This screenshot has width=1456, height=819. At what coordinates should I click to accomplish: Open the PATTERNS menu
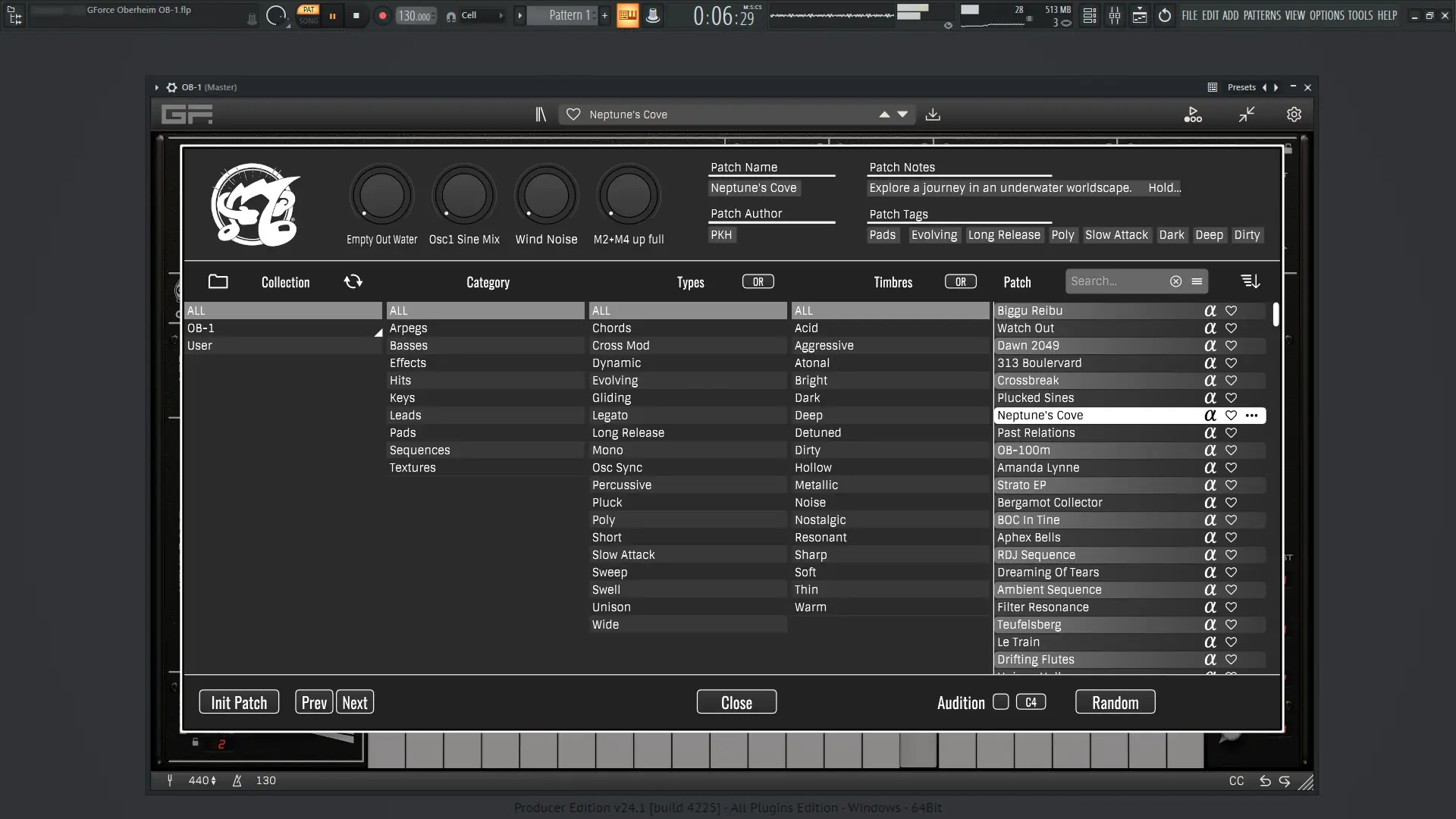tap(1262, 15)
